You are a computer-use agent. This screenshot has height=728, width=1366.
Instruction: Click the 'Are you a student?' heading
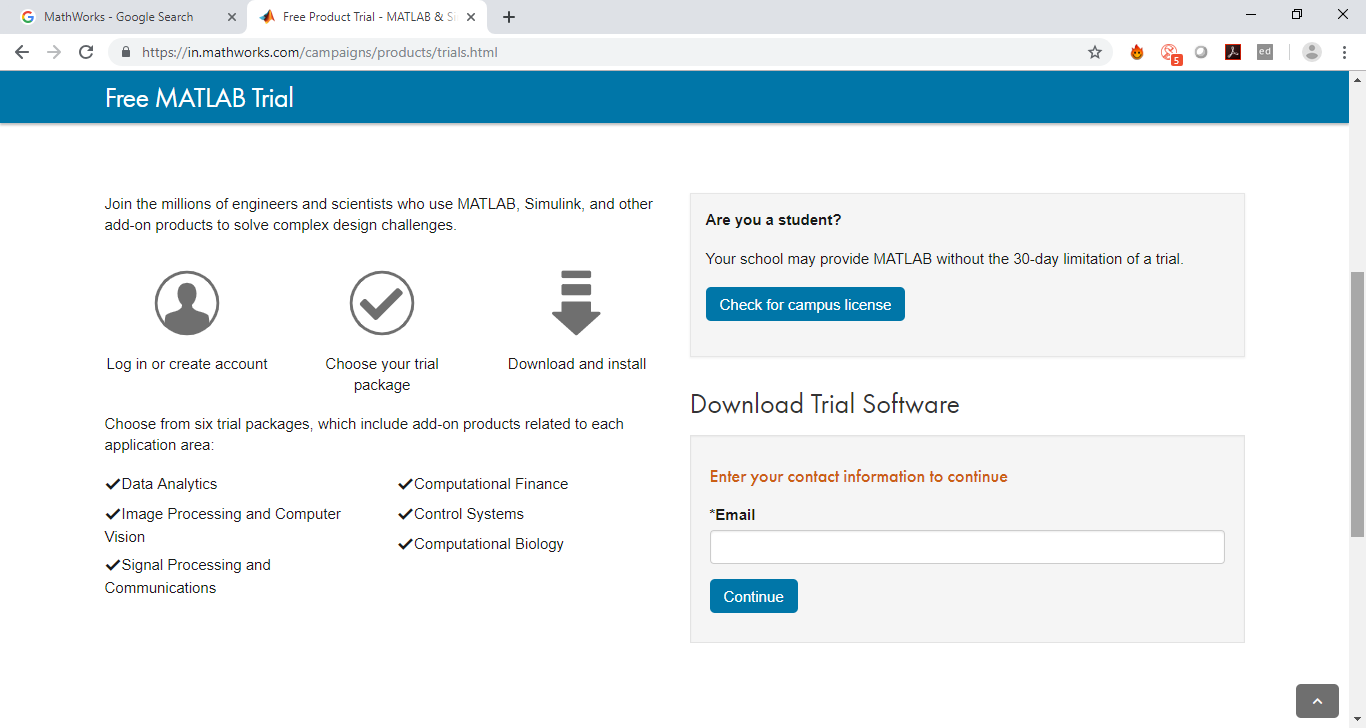774,220
